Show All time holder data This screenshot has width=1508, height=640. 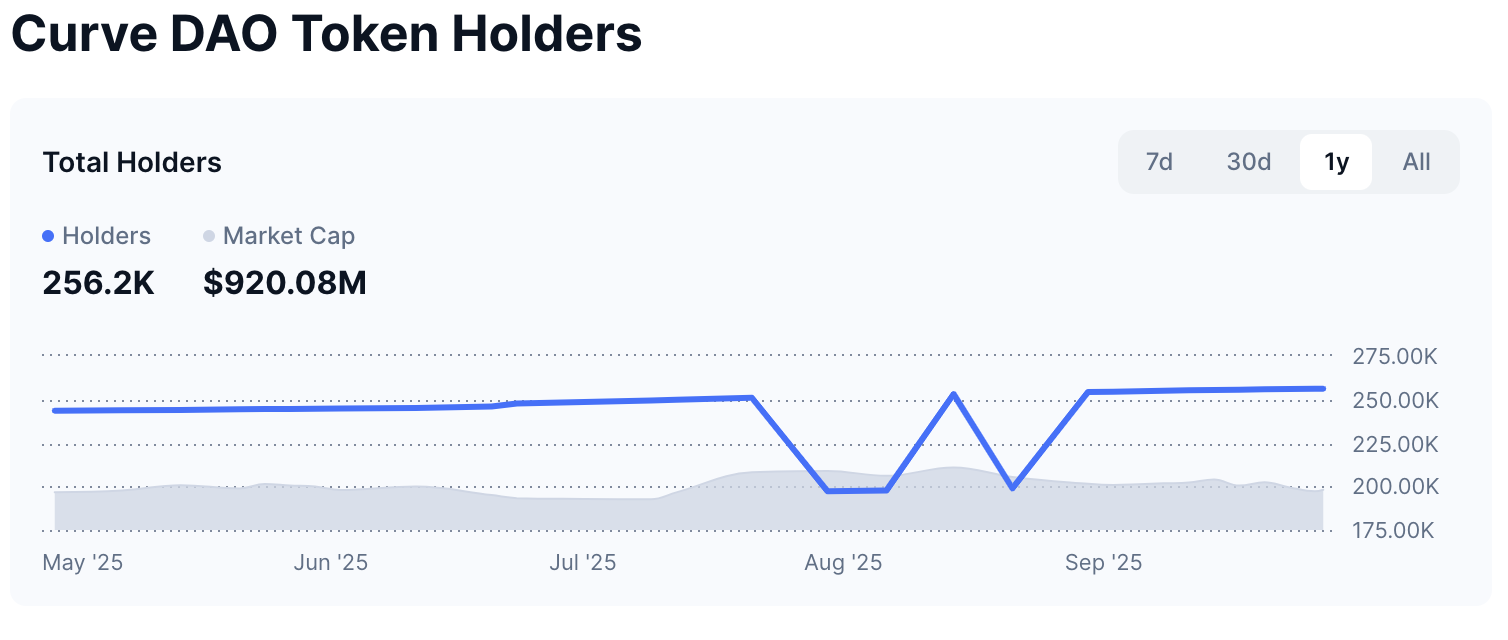pos(1416,162)
